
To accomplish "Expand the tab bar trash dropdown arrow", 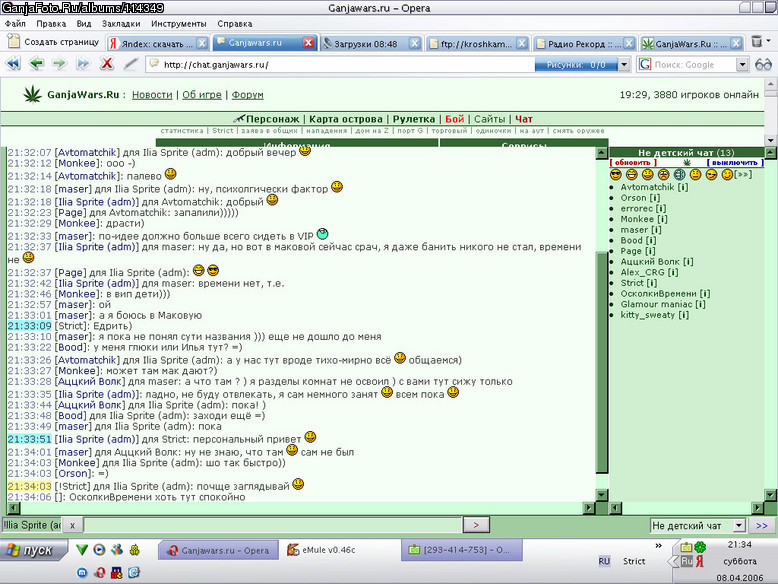I will click(769, 41).
